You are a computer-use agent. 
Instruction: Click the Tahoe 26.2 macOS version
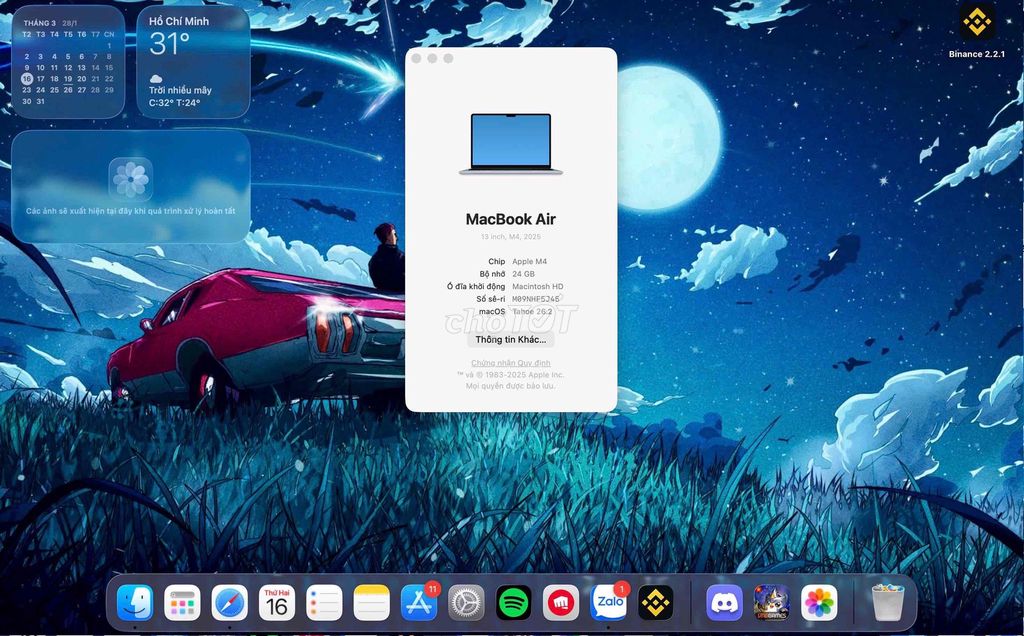pyautogui.click(x=532, y=311)
